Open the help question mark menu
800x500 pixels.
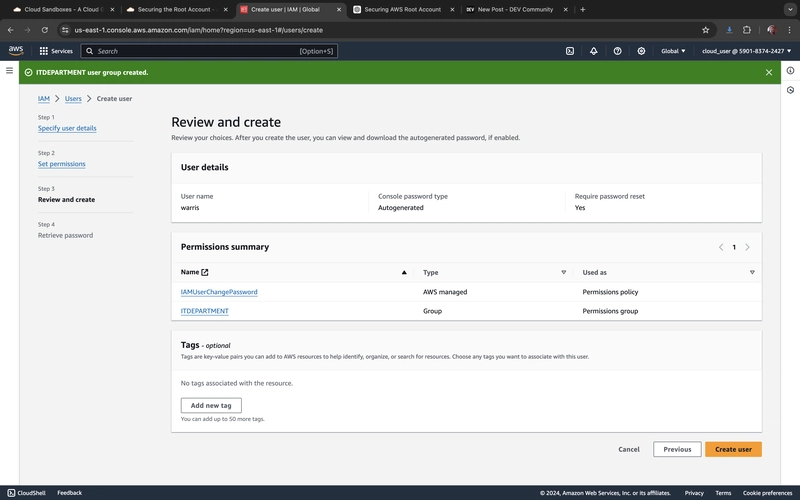[x=617, y=51]
